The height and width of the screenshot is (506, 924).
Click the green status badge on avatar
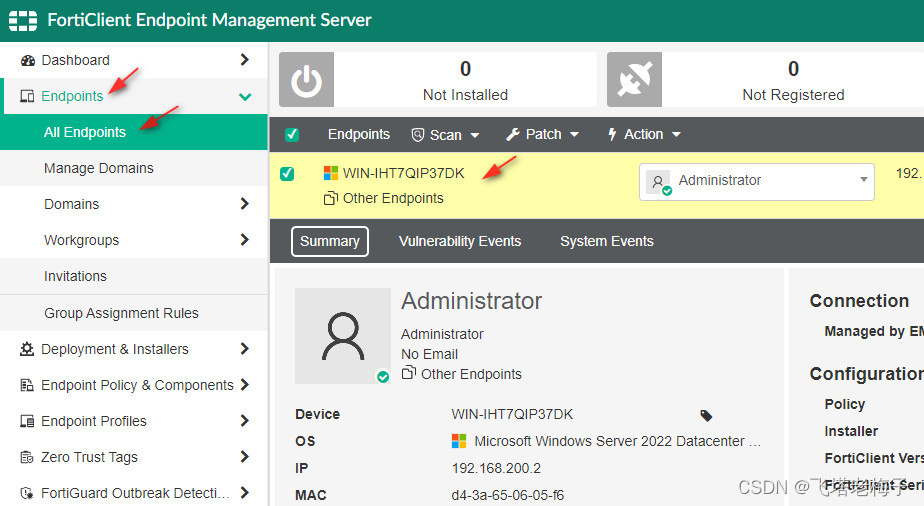tap(383, 377)
